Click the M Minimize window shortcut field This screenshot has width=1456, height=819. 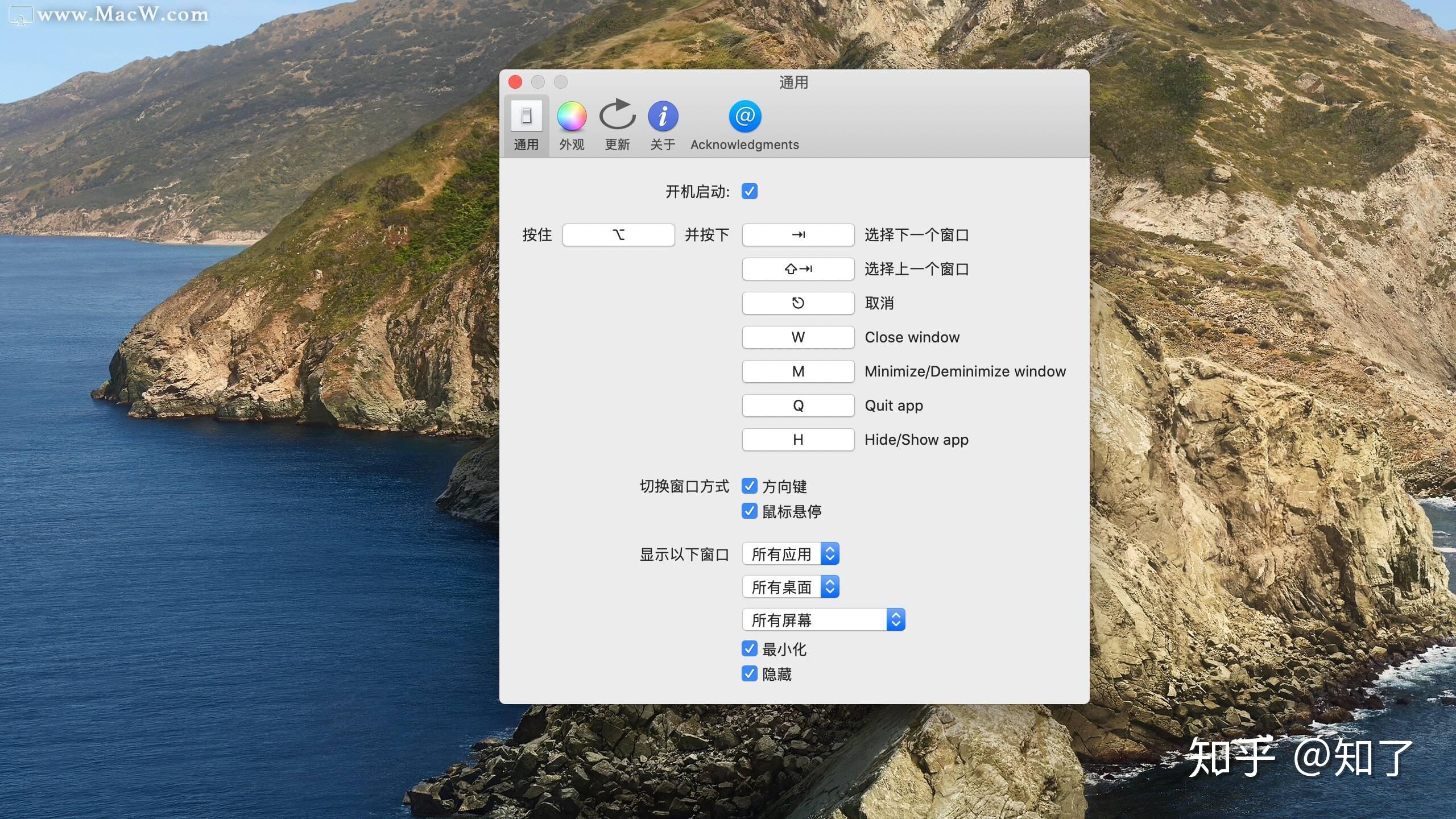coord(798,371)
